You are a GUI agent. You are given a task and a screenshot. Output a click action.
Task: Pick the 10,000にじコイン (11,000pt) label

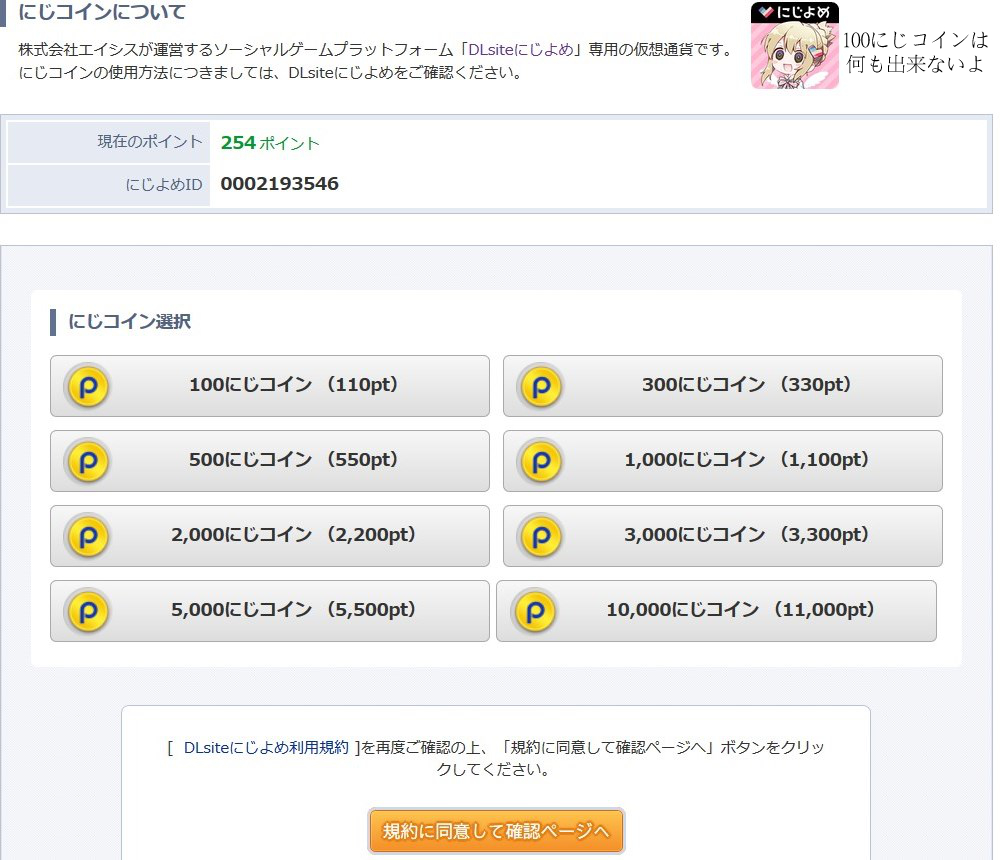point(741,610)
